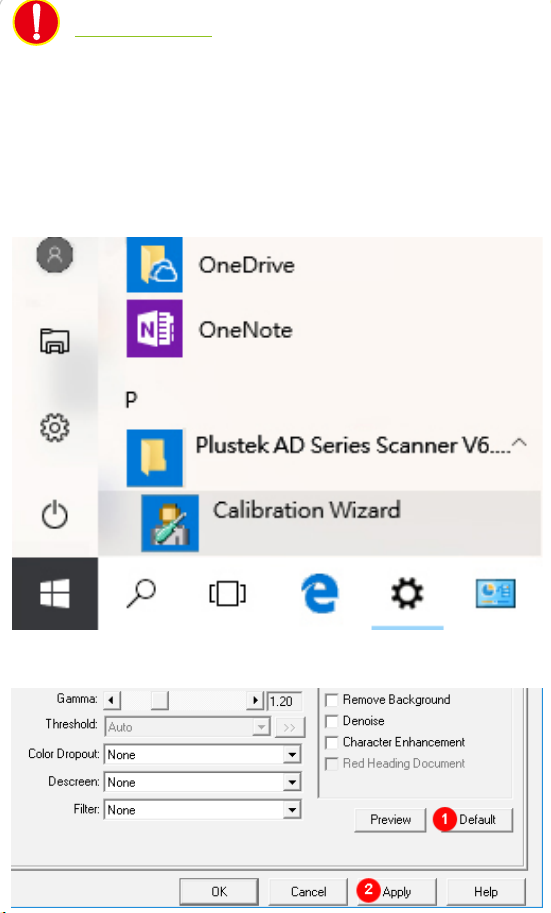
Task: Select the letter P section header
Action: [131, 399]
